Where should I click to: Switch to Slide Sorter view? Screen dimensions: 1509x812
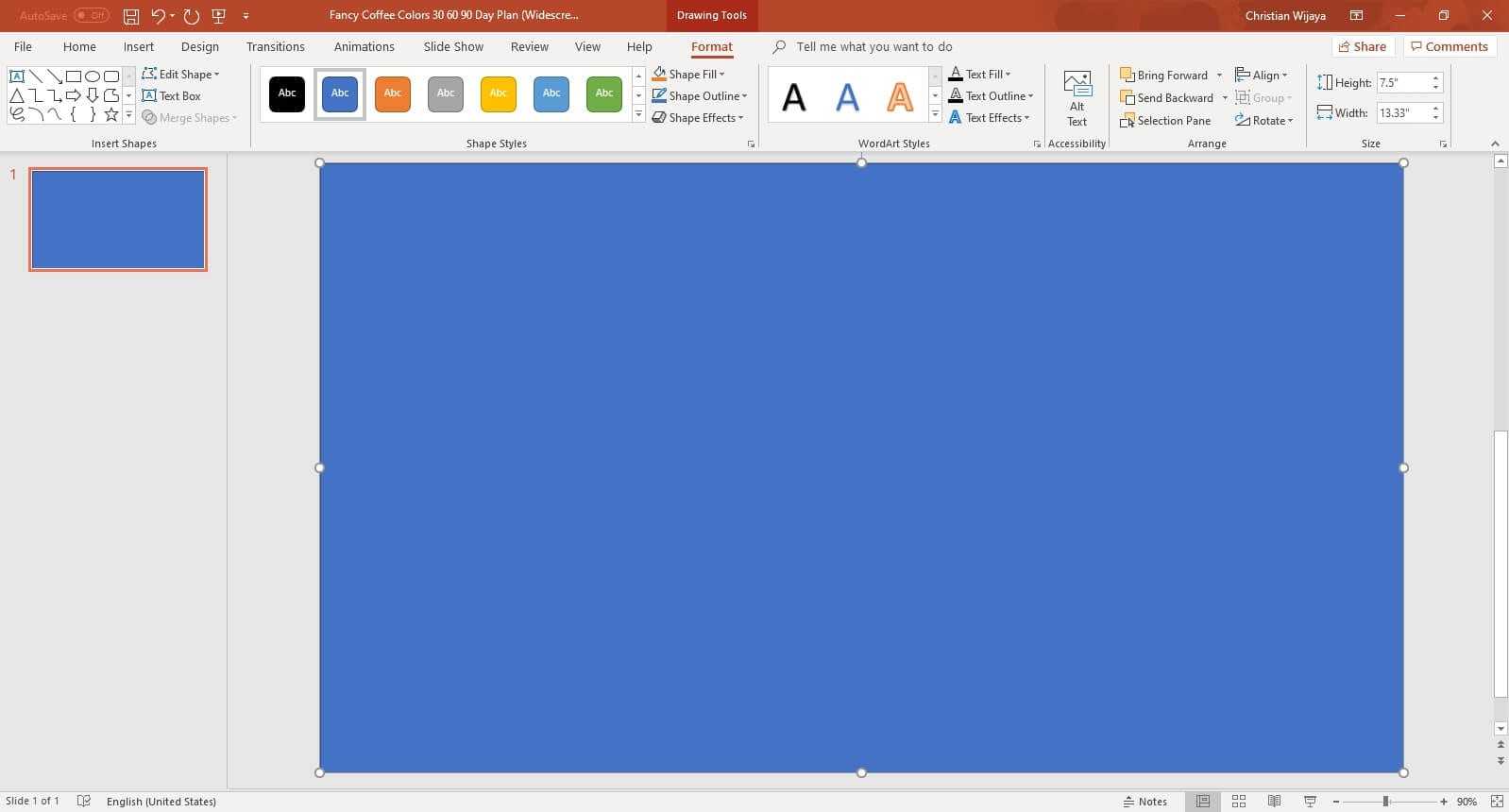1239,801
